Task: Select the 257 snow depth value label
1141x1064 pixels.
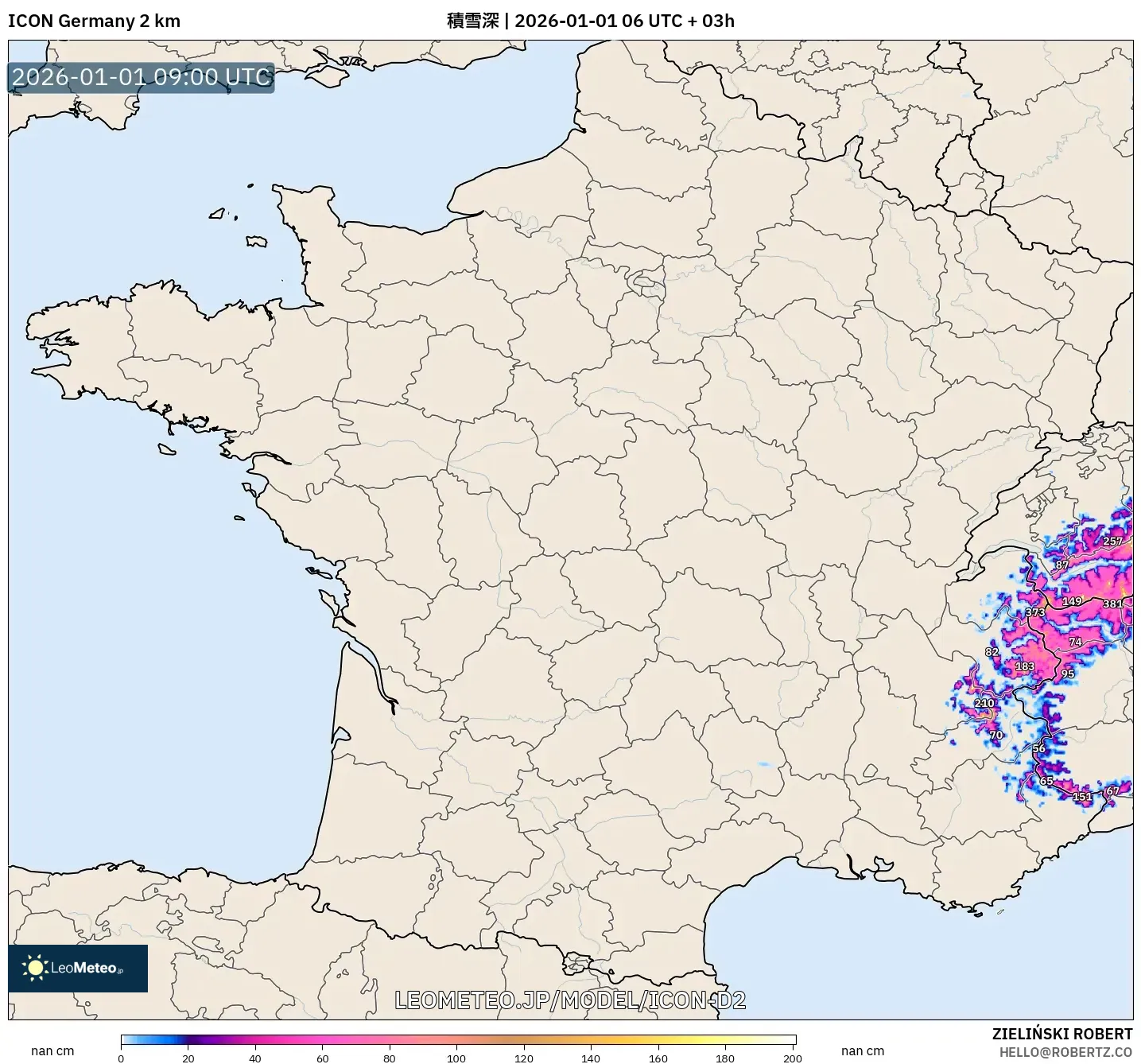Action: click(1112, 541)
